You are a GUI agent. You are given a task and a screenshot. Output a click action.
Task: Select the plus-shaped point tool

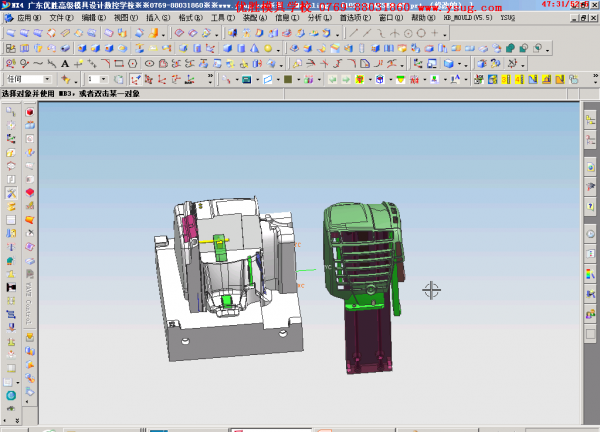click(435, 33)
